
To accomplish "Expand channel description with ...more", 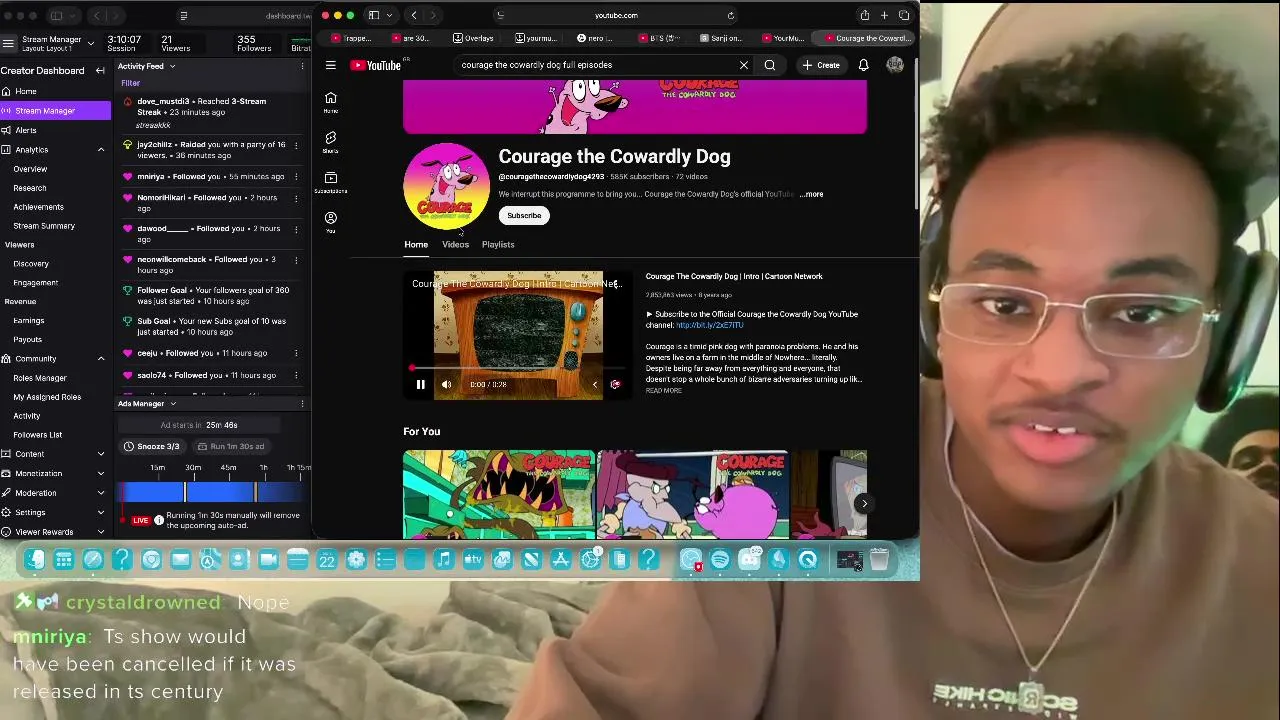I will coord(812,194).
